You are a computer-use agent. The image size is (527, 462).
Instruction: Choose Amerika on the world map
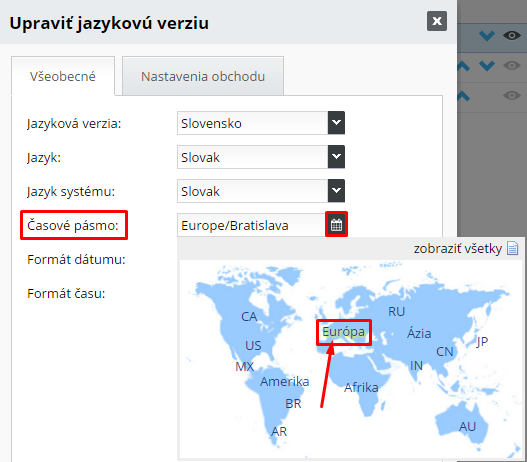tap(284, 381)
